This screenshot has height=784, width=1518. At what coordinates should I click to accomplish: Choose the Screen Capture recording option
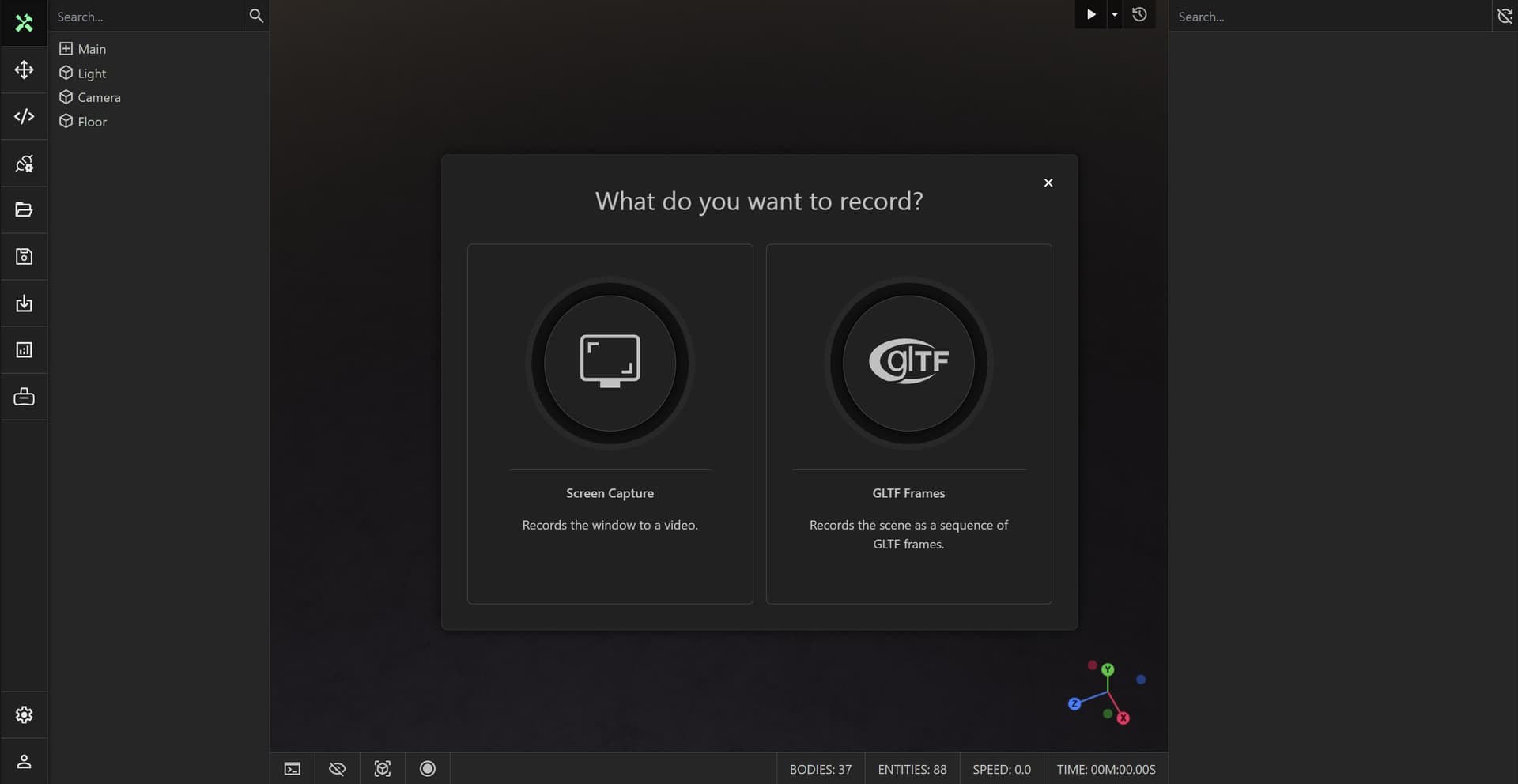pyautogui.click(x=610, y=424)
